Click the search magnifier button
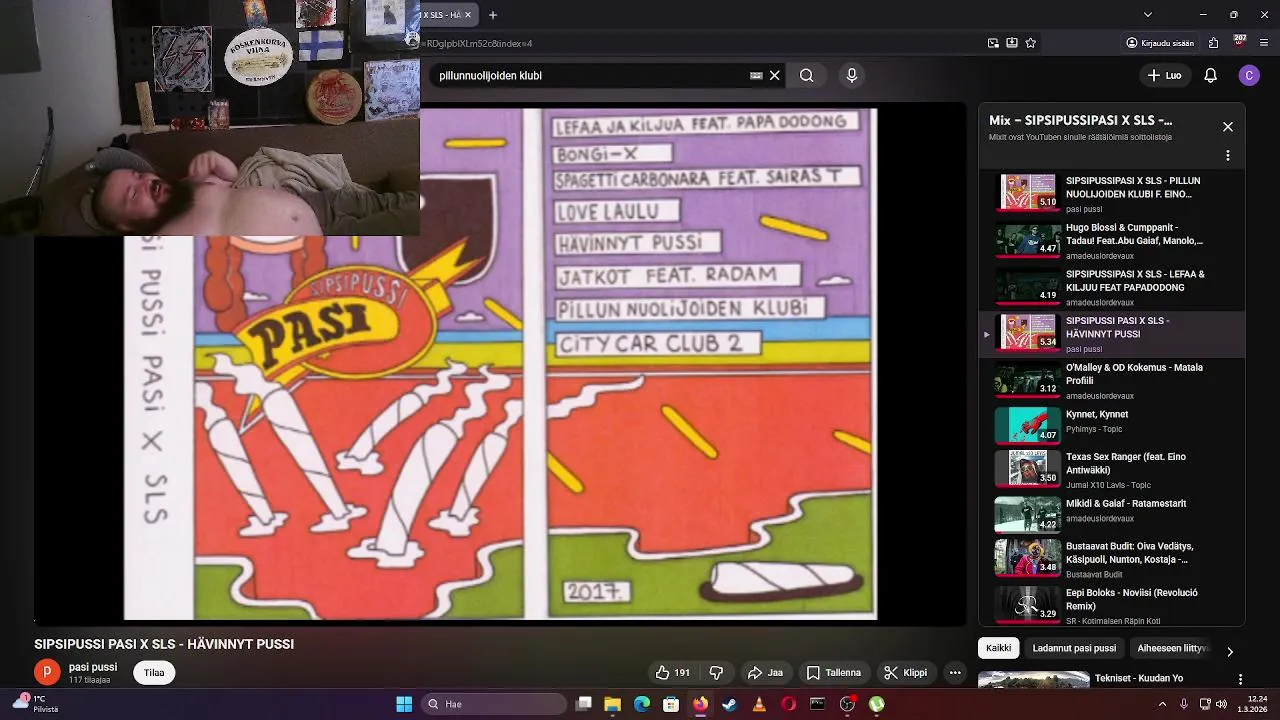 pyautogui.click(x=806, y=75)
